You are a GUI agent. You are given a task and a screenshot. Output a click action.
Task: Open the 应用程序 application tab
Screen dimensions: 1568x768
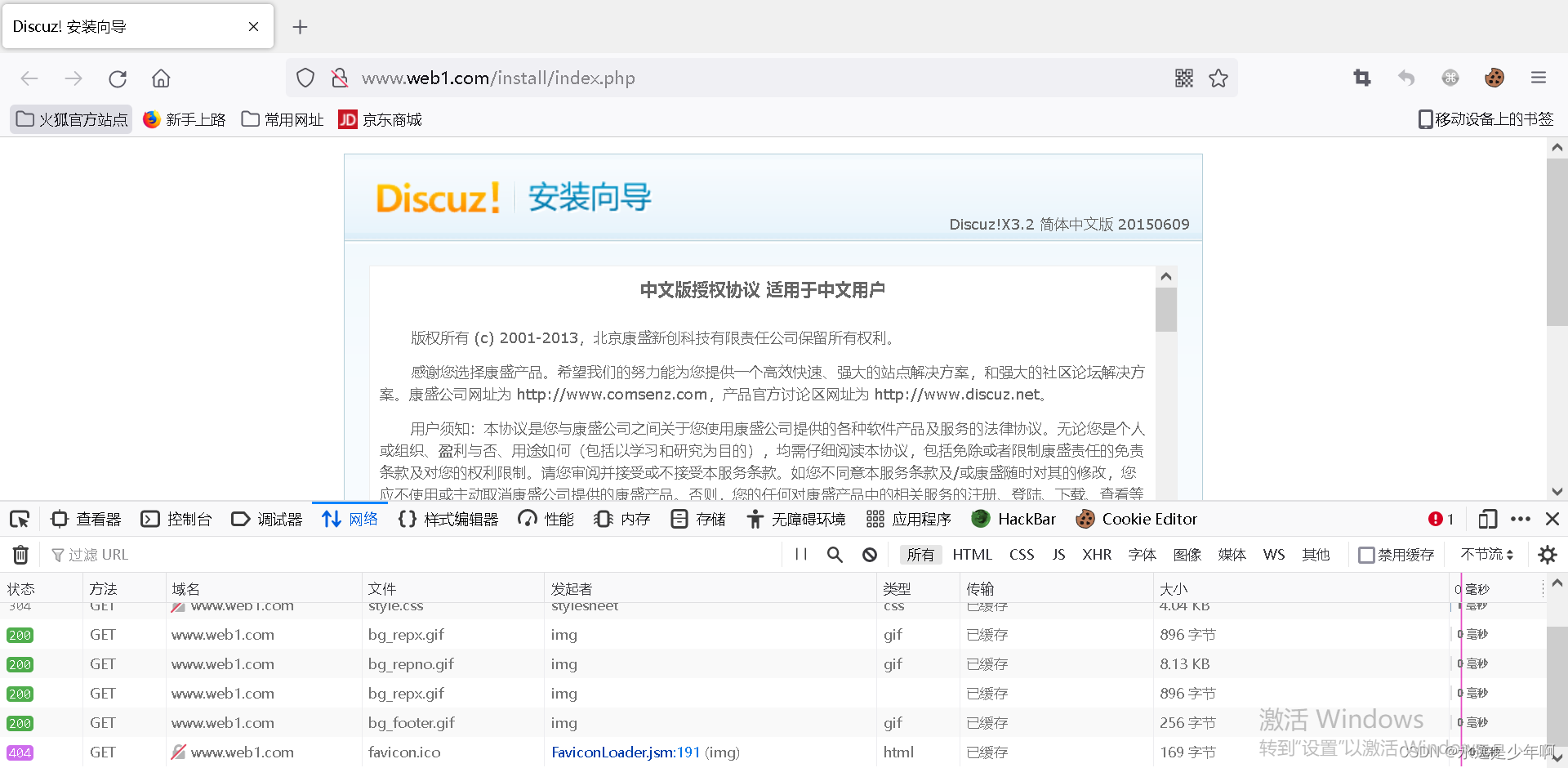pos(909,519)
